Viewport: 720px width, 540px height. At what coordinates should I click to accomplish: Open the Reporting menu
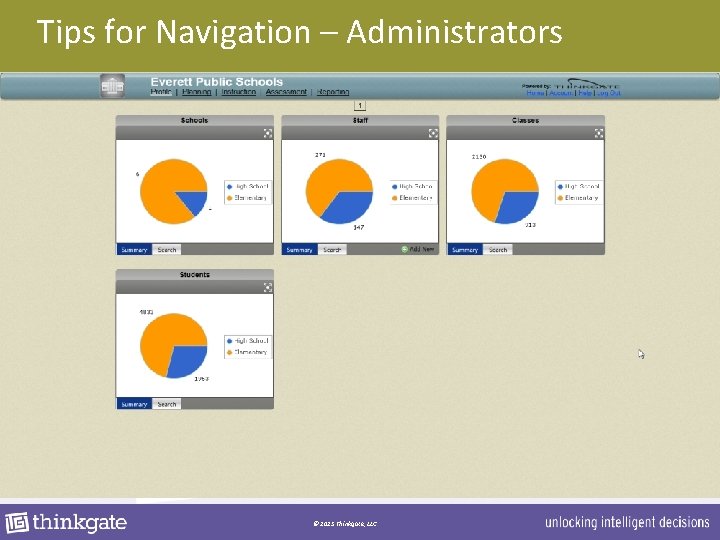333,92
